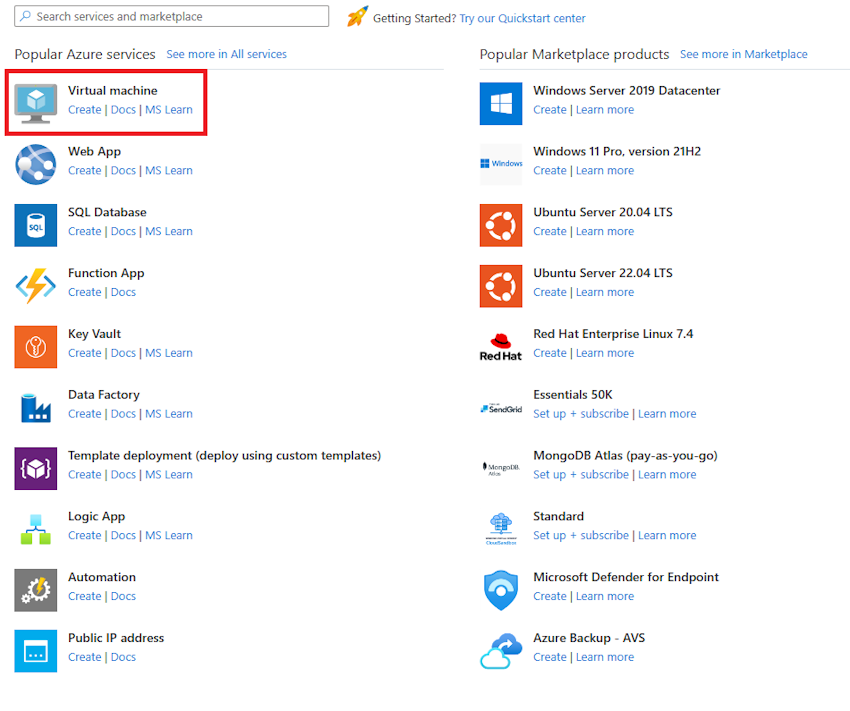The width and height of the screenshot is (850, 711).
Task: Click Set up + subscribe for MongoDB Atlas
Action: (x=581, y=475)
